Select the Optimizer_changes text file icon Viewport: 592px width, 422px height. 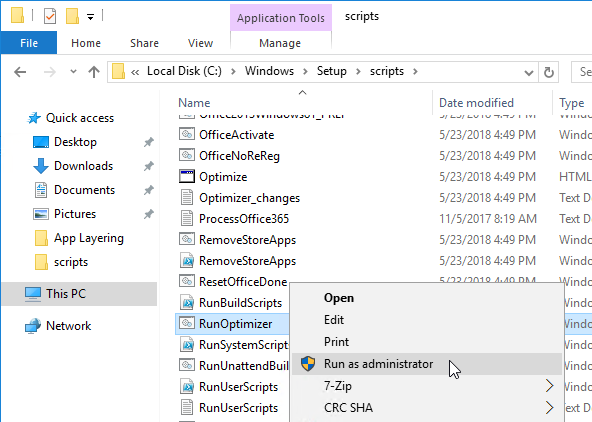187,197
